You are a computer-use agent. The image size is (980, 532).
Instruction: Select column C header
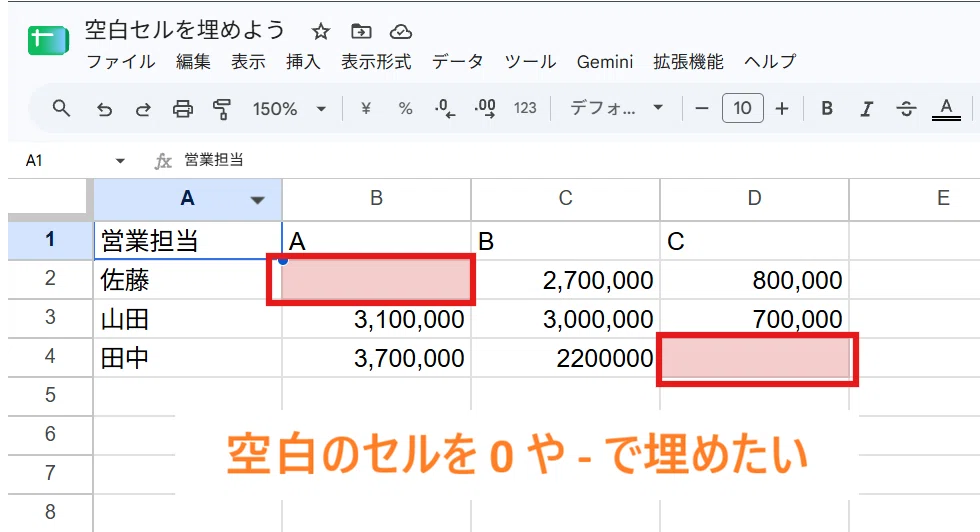click(x=565, y=199)
